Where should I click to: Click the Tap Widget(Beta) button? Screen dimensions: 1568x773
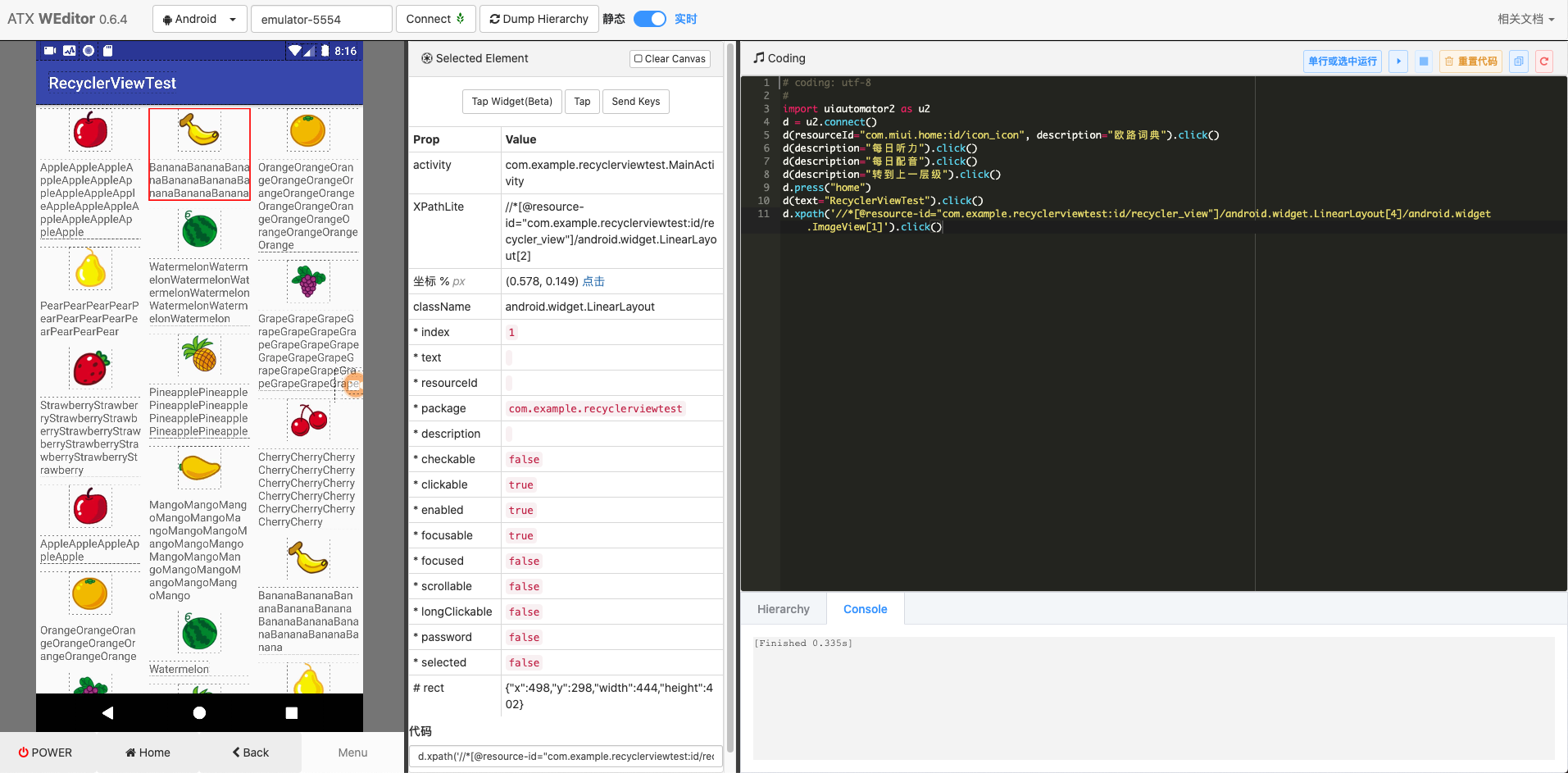[512, 102]
